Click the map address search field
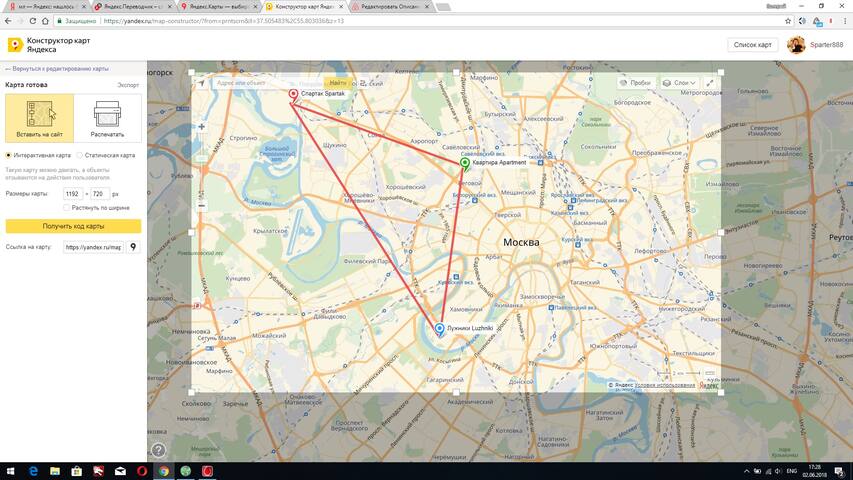 [267, 83]
